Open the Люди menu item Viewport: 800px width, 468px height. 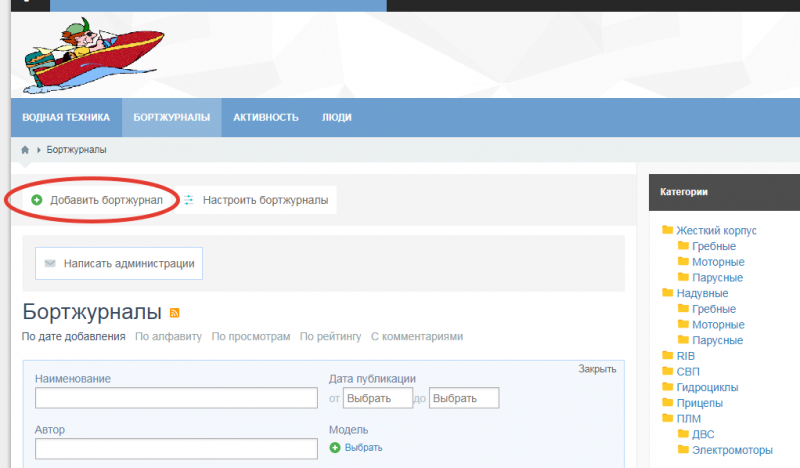pyautogui.click(x=336, y=117)
